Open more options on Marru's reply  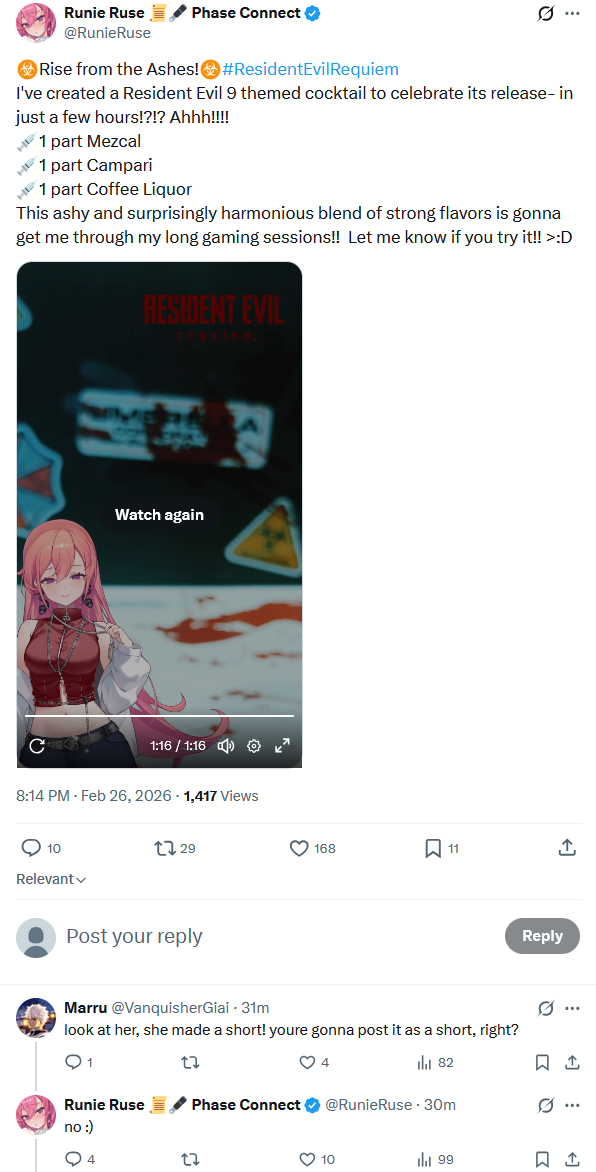pyautogui.click(x=572, y=1008)
